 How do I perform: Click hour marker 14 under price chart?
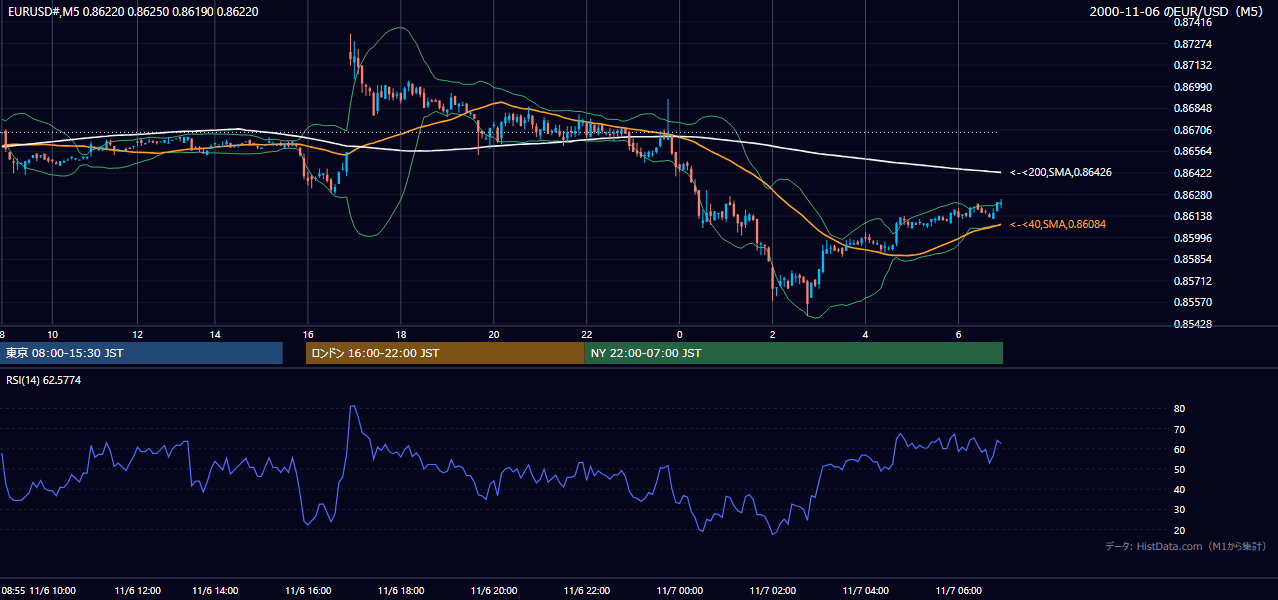click(214, 334)
